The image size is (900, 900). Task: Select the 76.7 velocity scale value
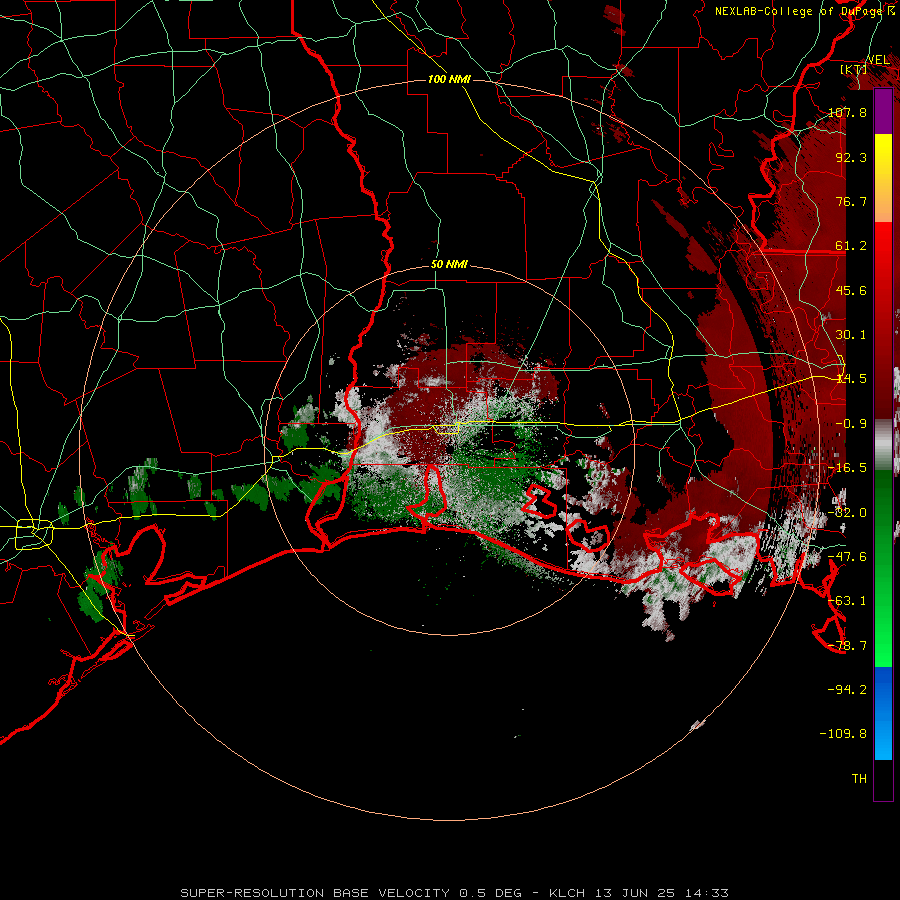851,201
